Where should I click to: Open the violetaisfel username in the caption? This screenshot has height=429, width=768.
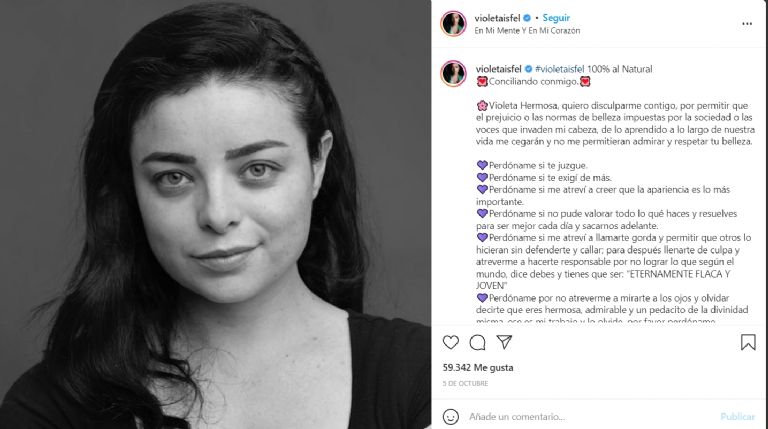coord(499,69)
